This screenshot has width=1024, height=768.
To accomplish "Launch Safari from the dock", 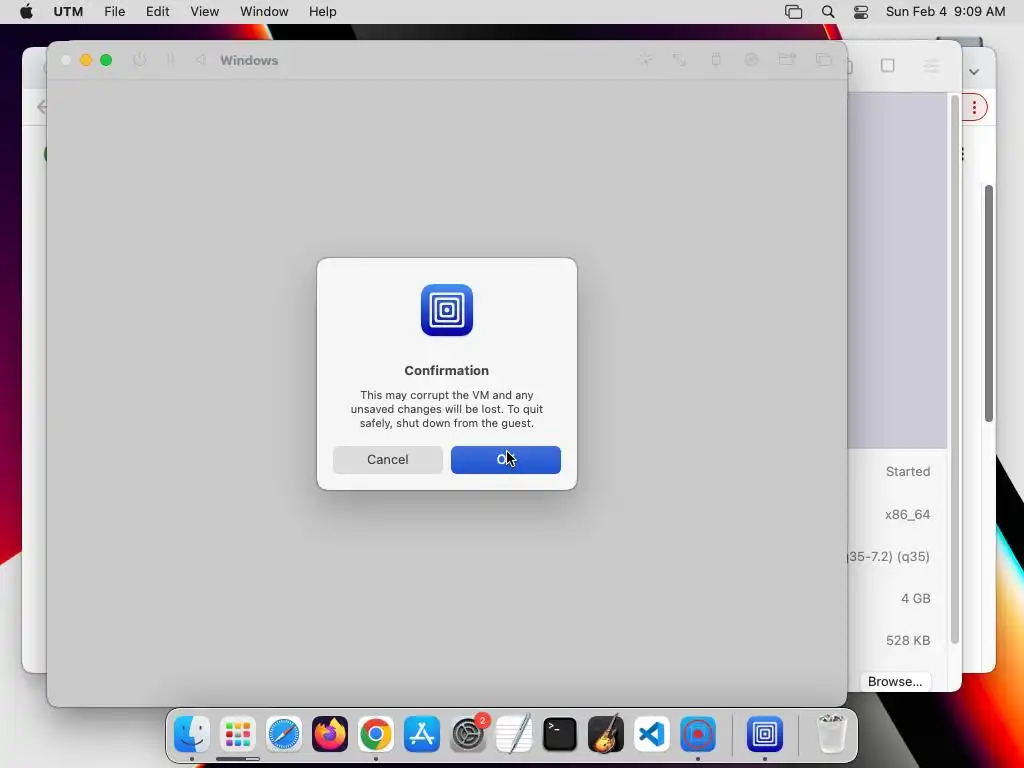I will click(283, 734).
